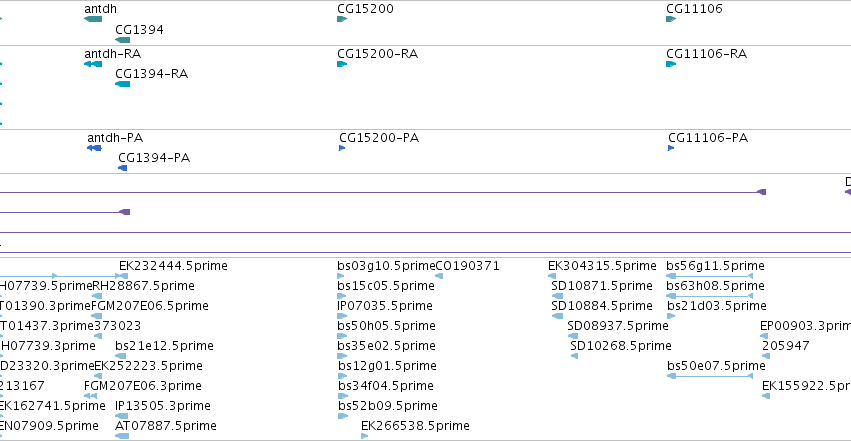Click the CG15200-PA protein arrow
Screen dimensions: 851x441
click(342, 148)
